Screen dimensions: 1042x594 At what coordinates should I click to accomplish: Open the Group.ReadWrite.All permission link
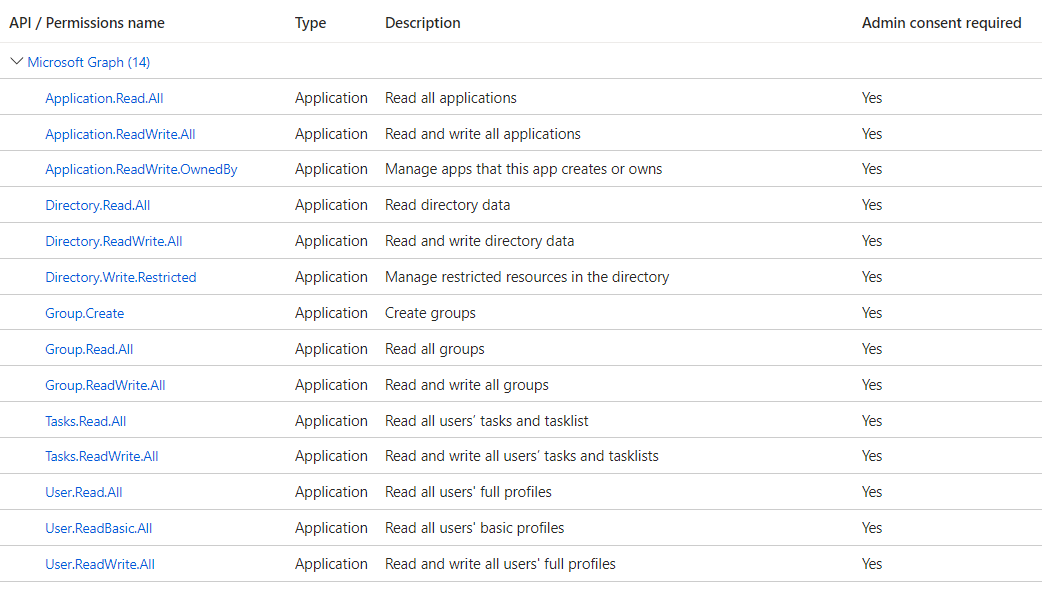pyautogui.click(x=105, y=385)
